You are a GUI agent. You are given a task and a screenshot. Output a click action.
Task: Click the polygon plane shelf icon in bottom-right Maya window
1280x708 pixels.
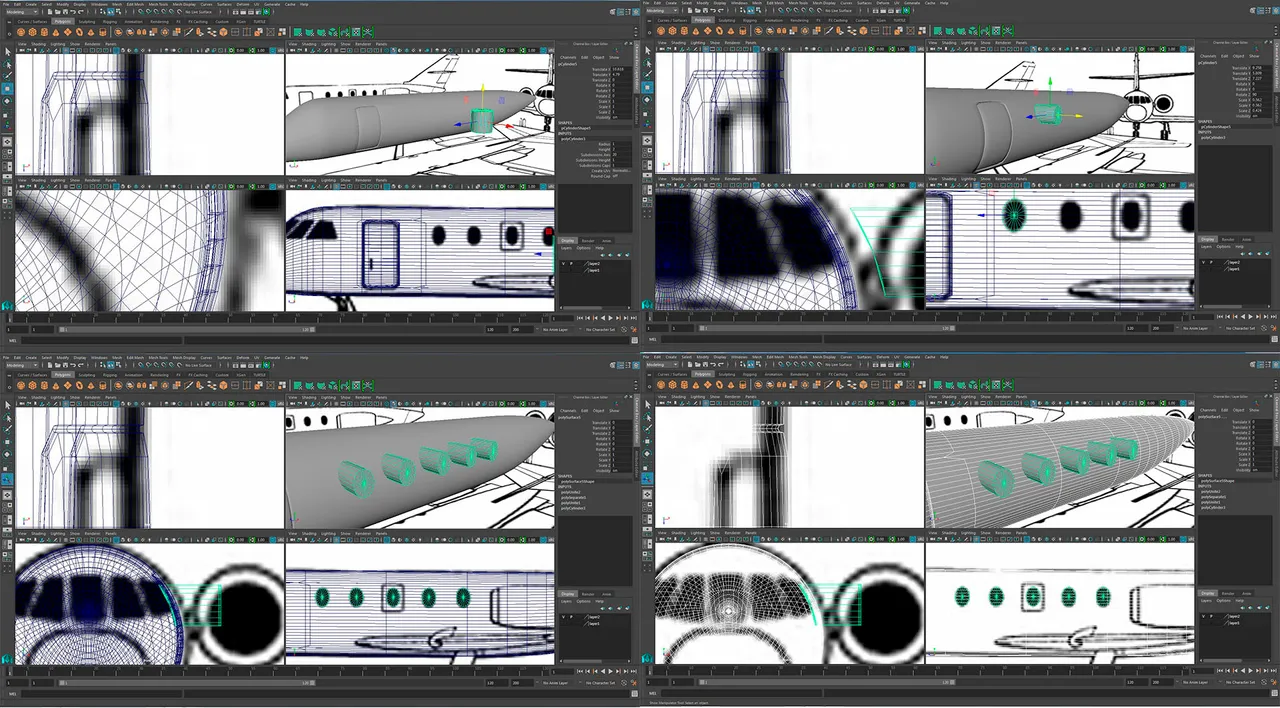tap(707, 385)
